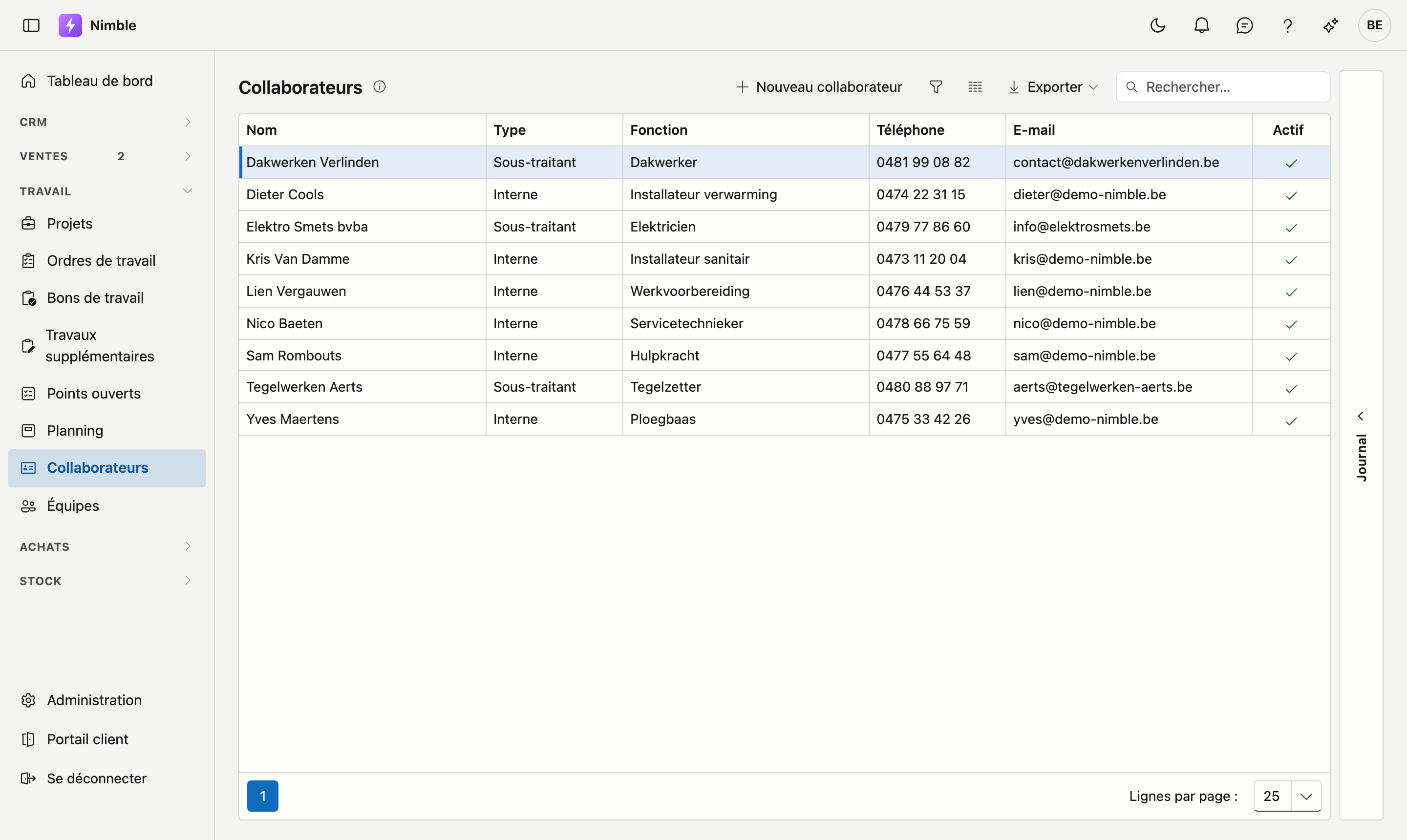Screen dimensions: 1407x840
Task: Open the BE user avatar menu
Action: click(x=1374, y=25)
